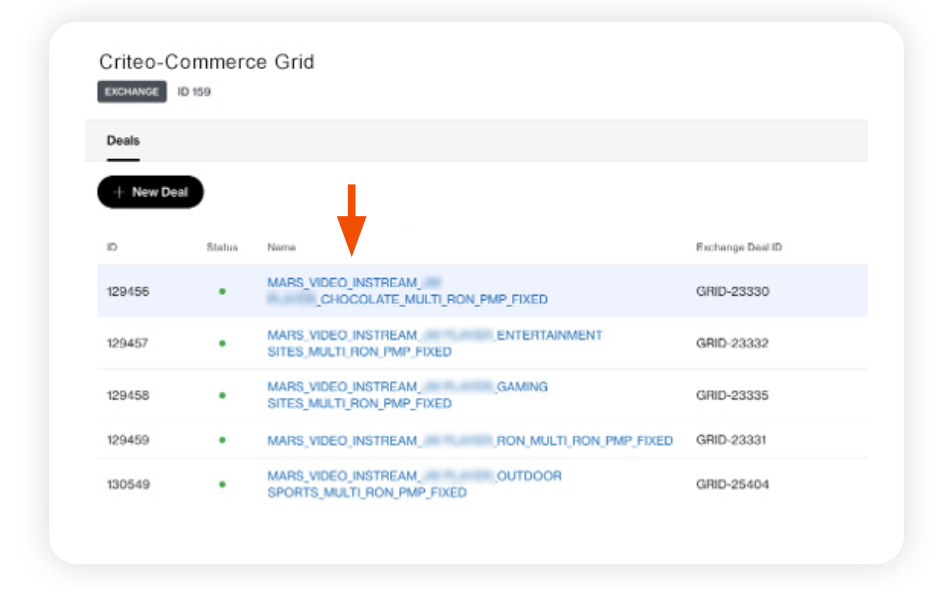
Task: Select exchange deal ID GRID-25404 cell
Action: [732, 484]
